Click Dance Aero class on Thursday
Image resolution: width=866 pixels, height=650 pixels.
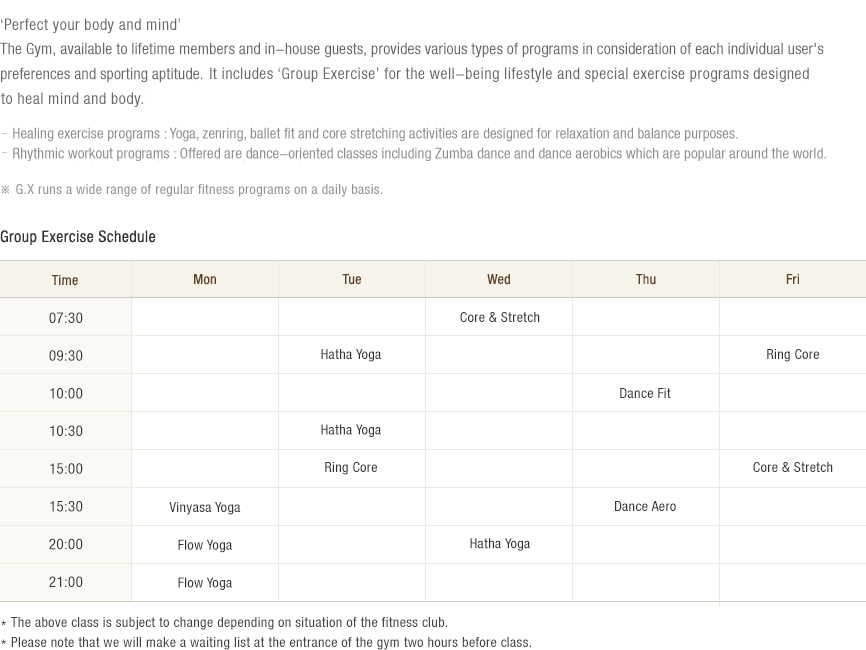(645, 506)
